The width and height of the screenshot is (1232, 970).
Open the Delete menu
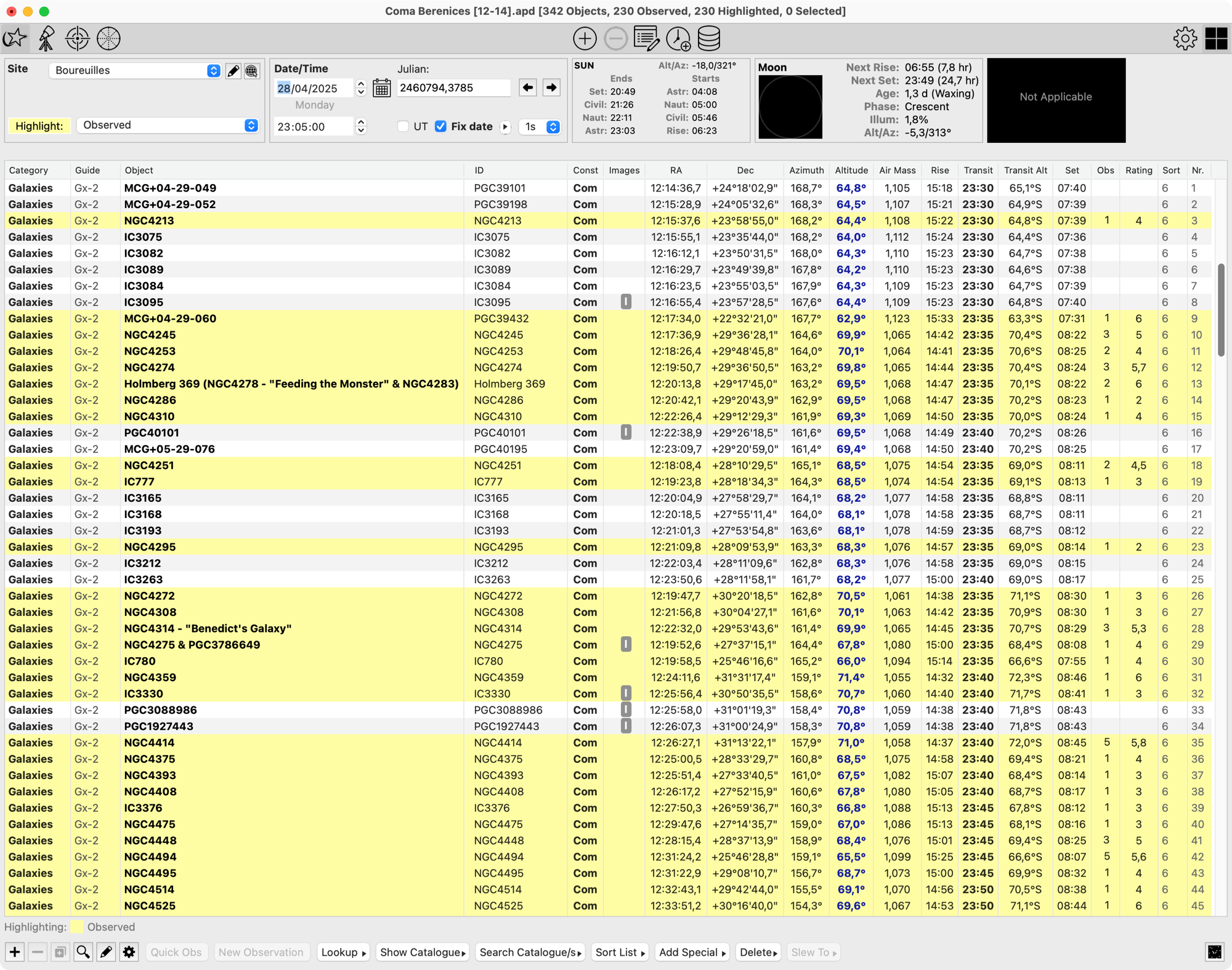758,952
